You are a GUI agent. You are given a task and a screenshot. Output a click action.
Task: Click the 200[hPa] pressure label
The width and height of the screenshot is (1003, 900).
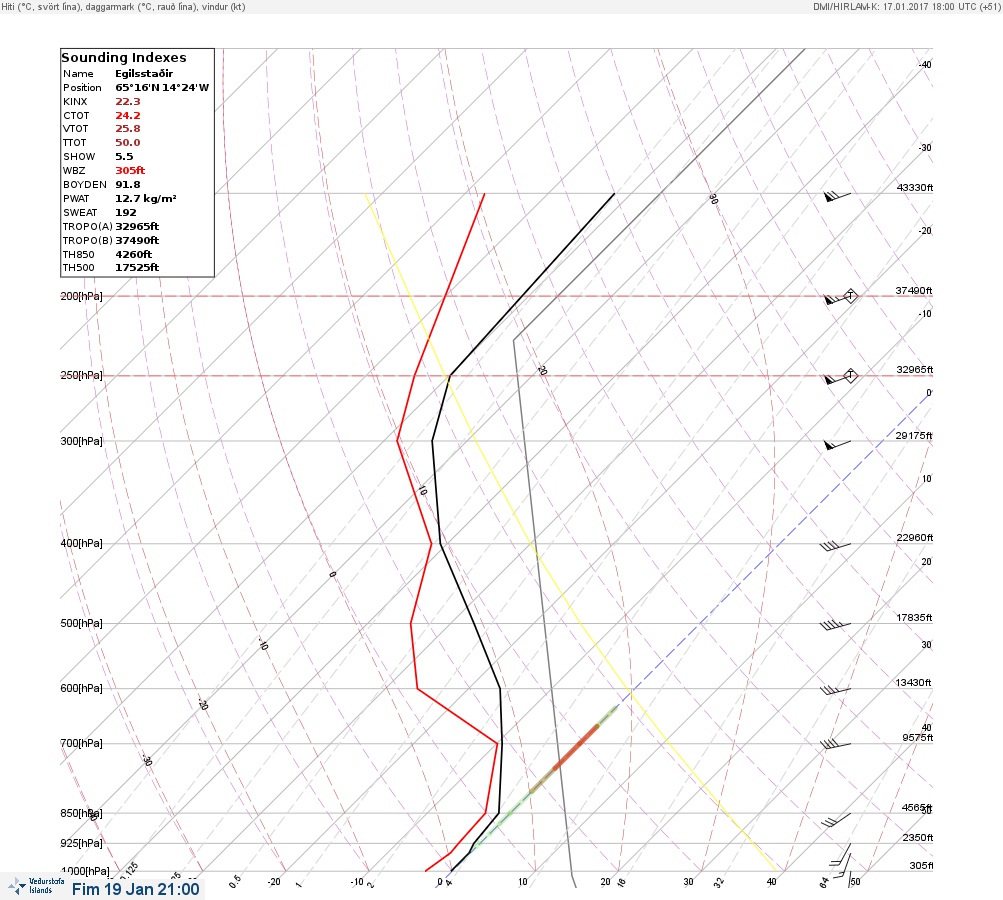(81, 296)
